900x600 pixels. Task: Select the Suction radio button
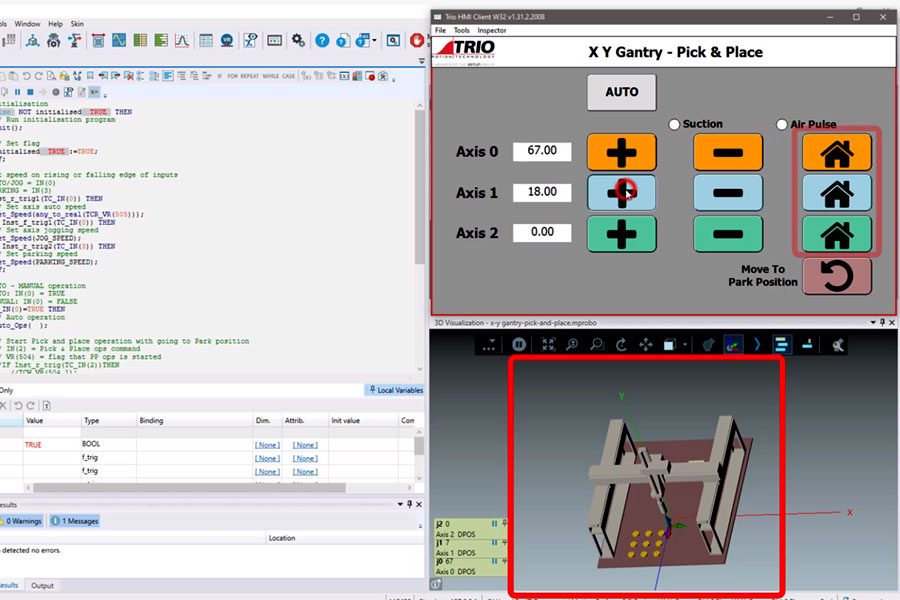point(674,124)
